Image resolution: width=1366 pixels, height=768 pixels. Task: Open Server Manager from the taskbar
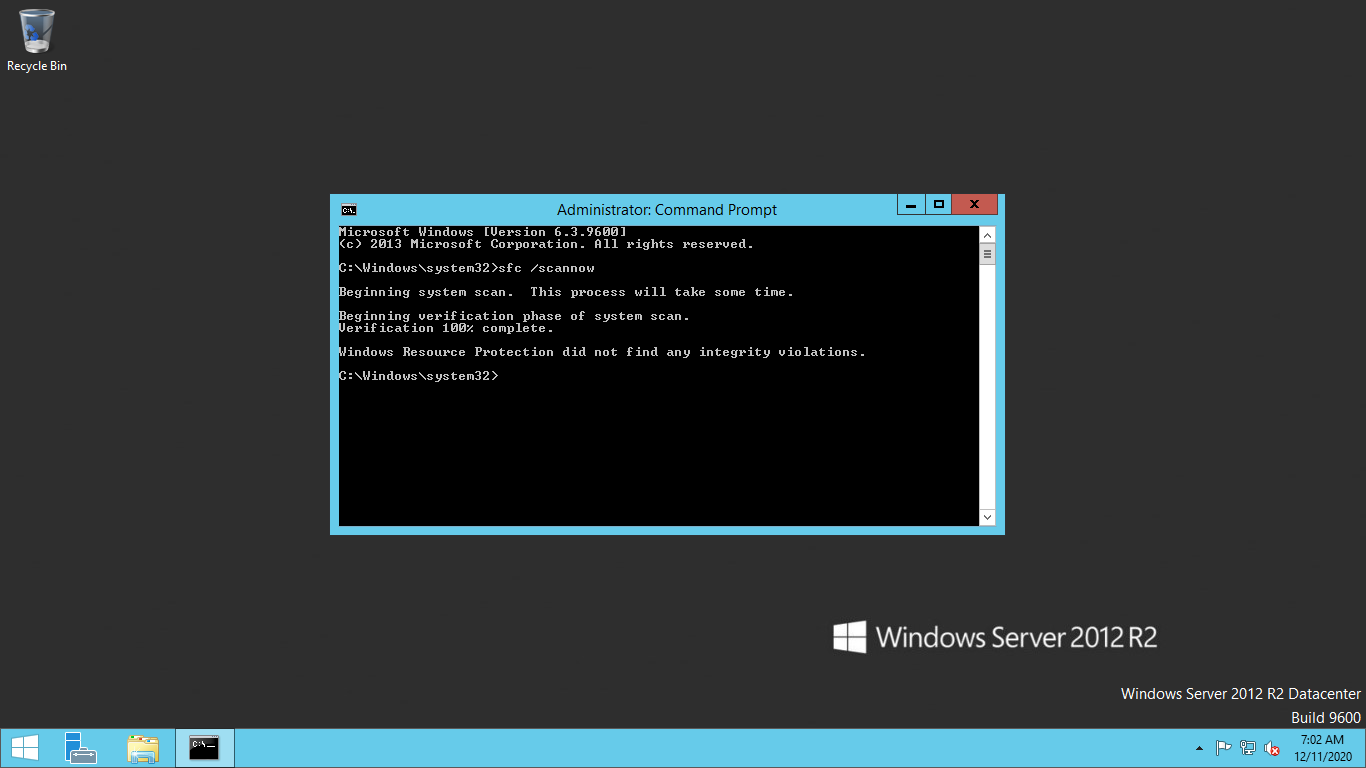pyautogui.click(x=81, y=748)
